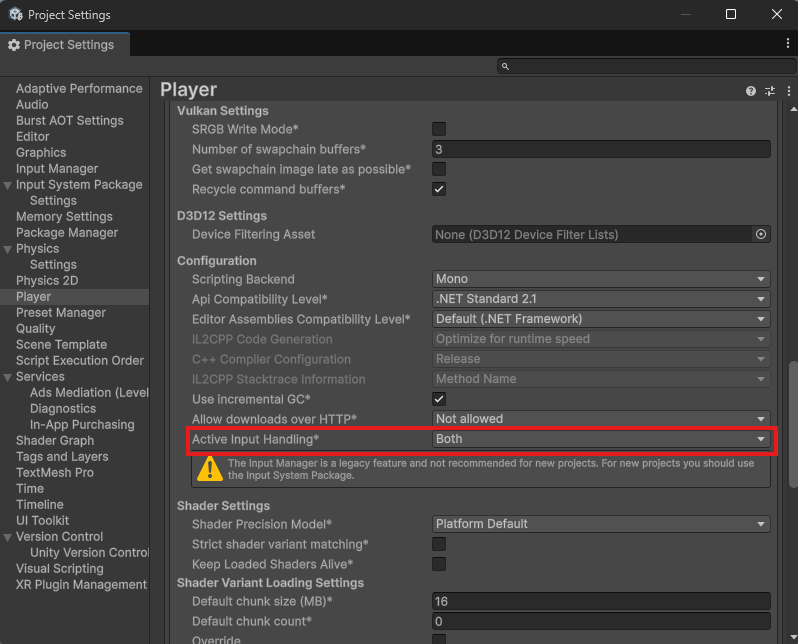Collapse the Physics tree arrow
This screenshot has height=644, width=798.
(x=7, y=249)
